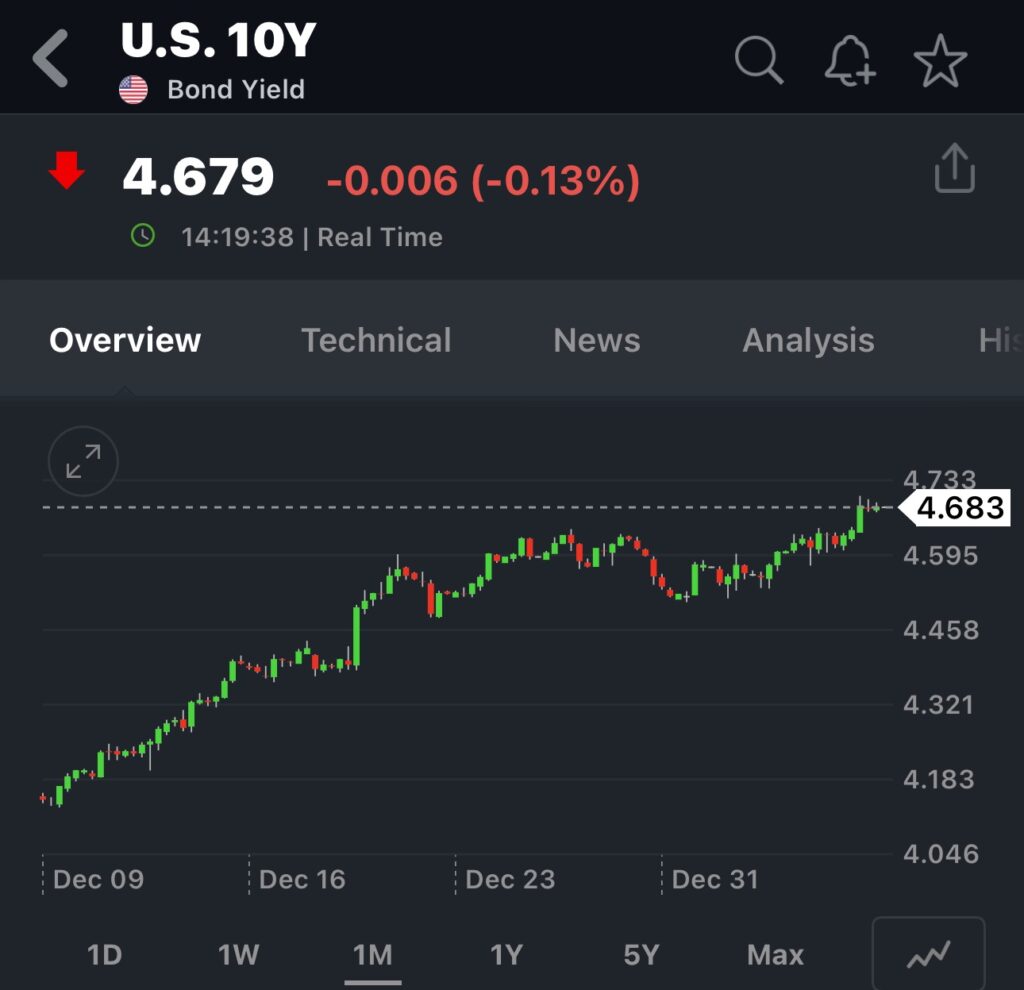Image resolution: width=1024 pixels, height=990 pixels.
Task: Tap the back arrow icon
Action: 51,58
